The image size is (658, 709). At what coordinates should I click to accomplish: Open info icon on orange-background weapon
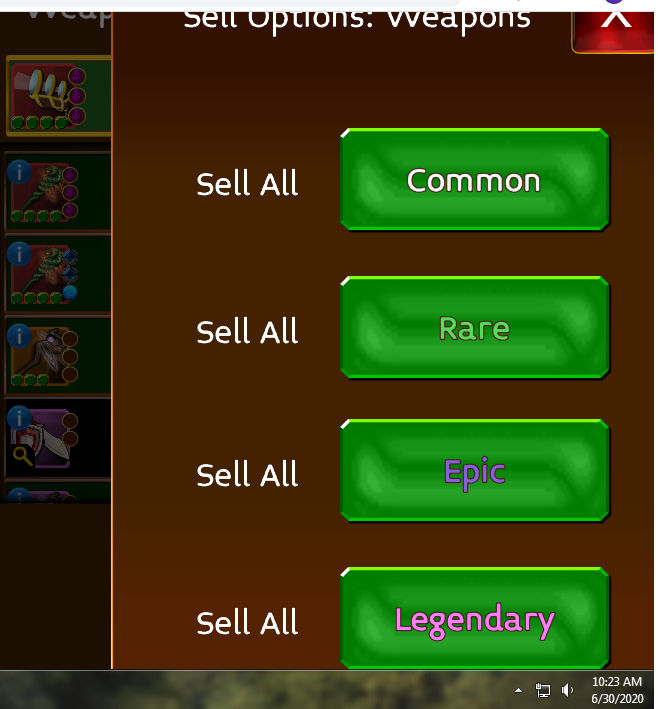point(19,336)
